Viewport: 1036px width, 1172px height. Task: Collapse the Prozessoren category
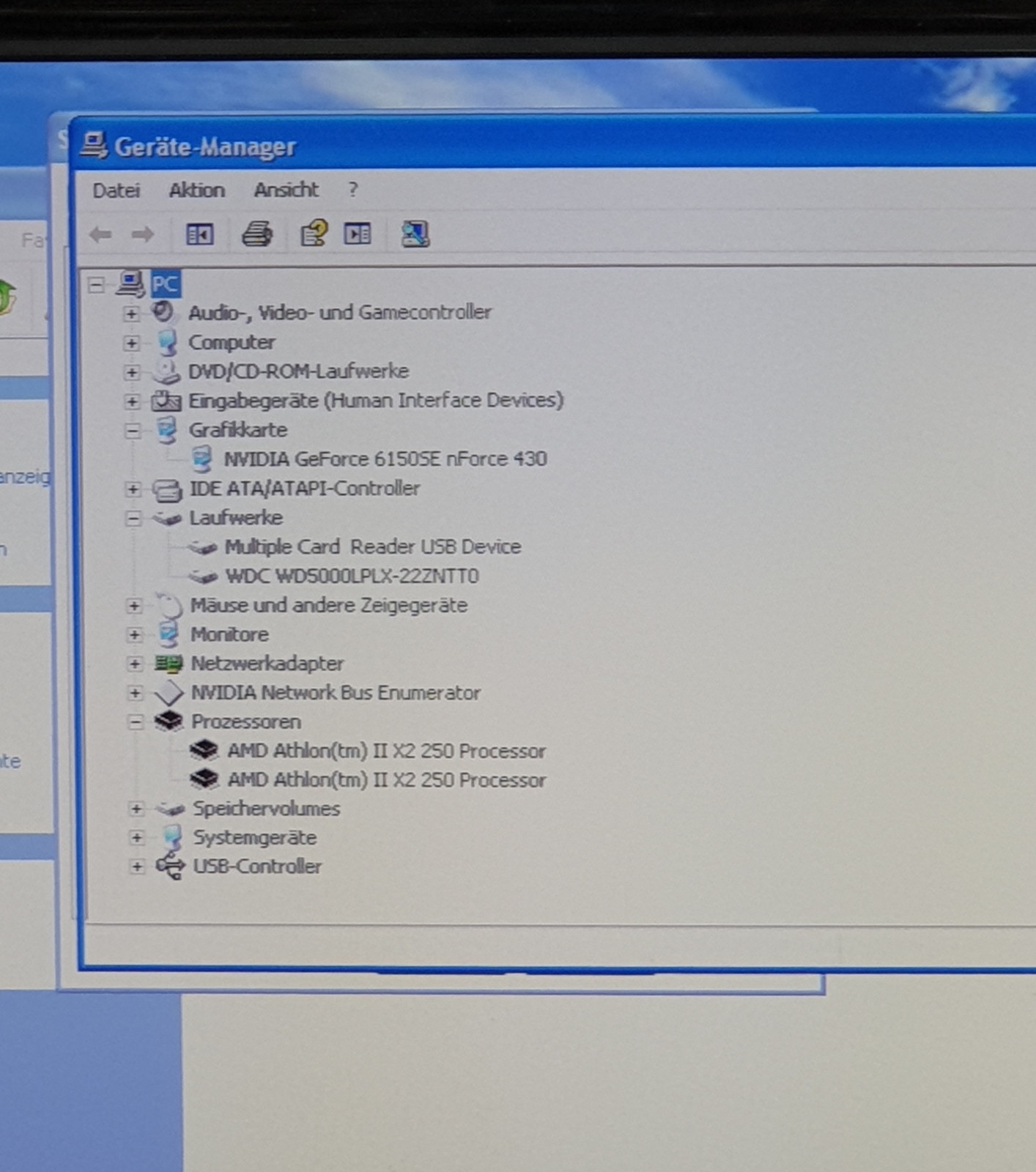135,722
